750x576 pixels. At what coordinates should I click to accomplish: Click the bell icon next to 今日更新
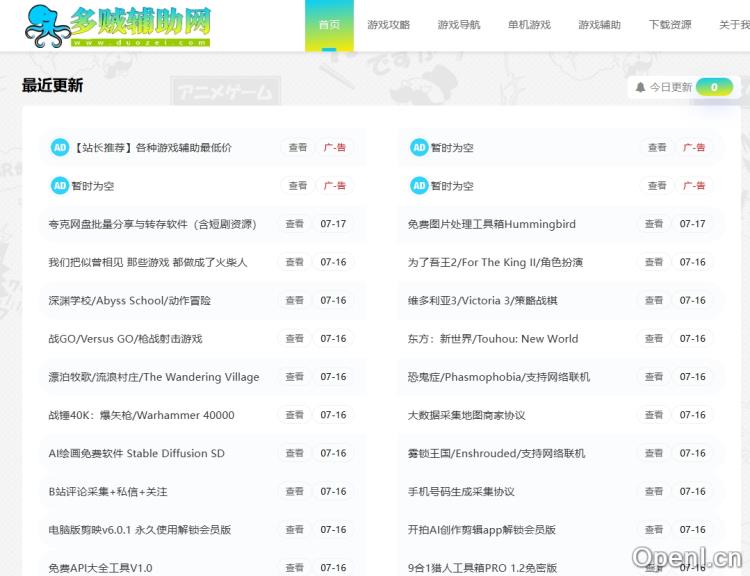pos(640,87)
